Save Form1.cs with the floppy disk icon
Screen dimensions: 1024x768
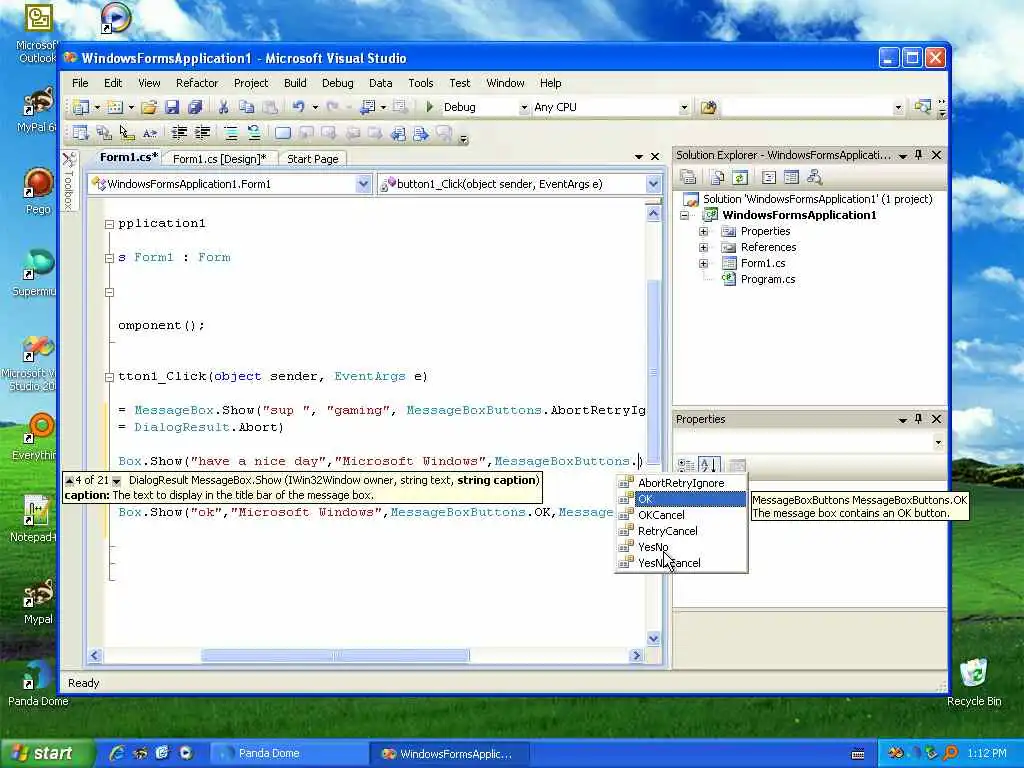tap(172, 107)
